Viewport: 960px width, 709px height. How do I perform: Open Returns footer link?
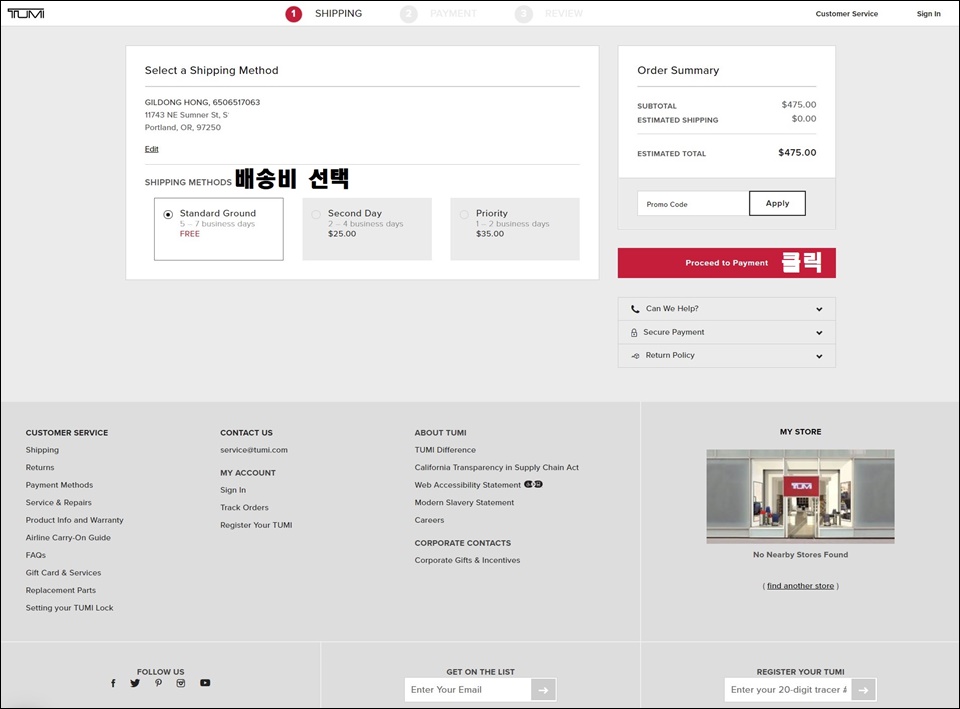(40, 467)
